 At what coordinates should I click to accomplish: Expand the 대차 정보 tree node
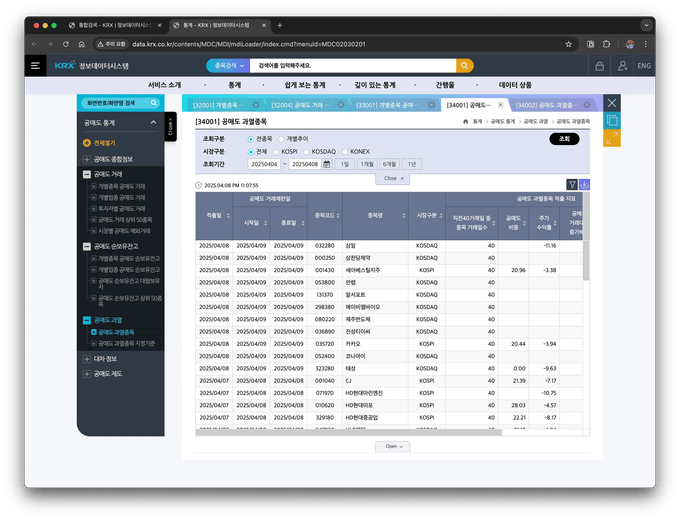coord(87,359)
